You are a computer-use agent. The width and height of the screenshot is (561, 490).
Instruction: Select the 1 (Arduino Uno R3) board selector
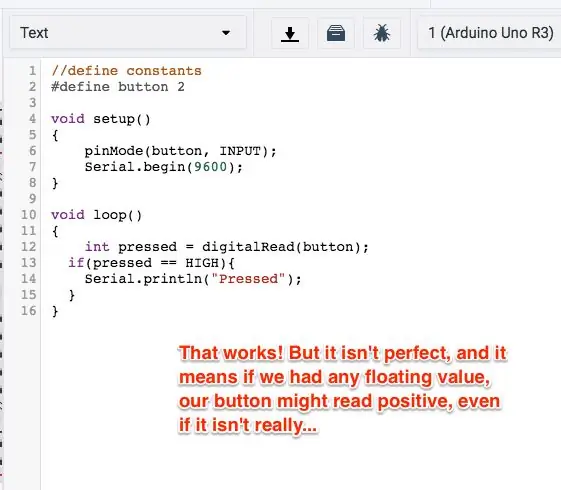[x=490, y=33]
